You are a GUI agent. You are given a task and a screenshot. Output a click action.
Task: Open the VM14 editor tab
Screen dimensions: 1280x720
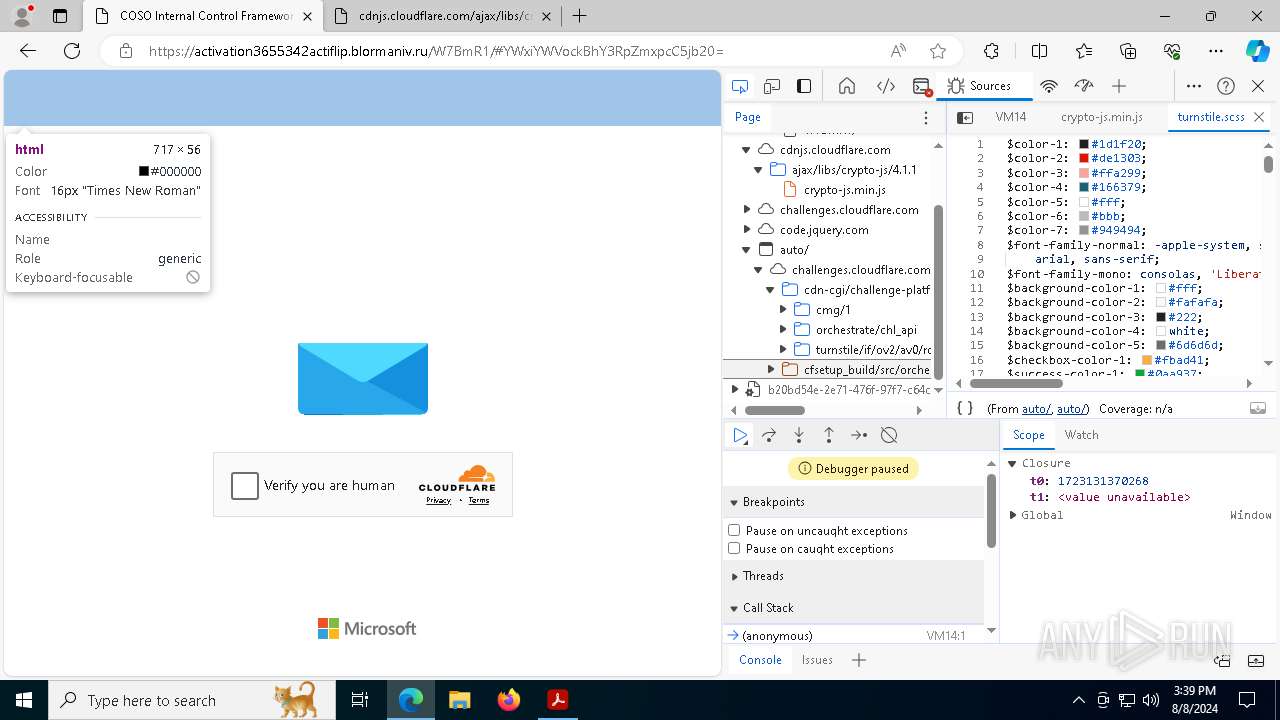pyautogui.click(x=1011, y=117)
